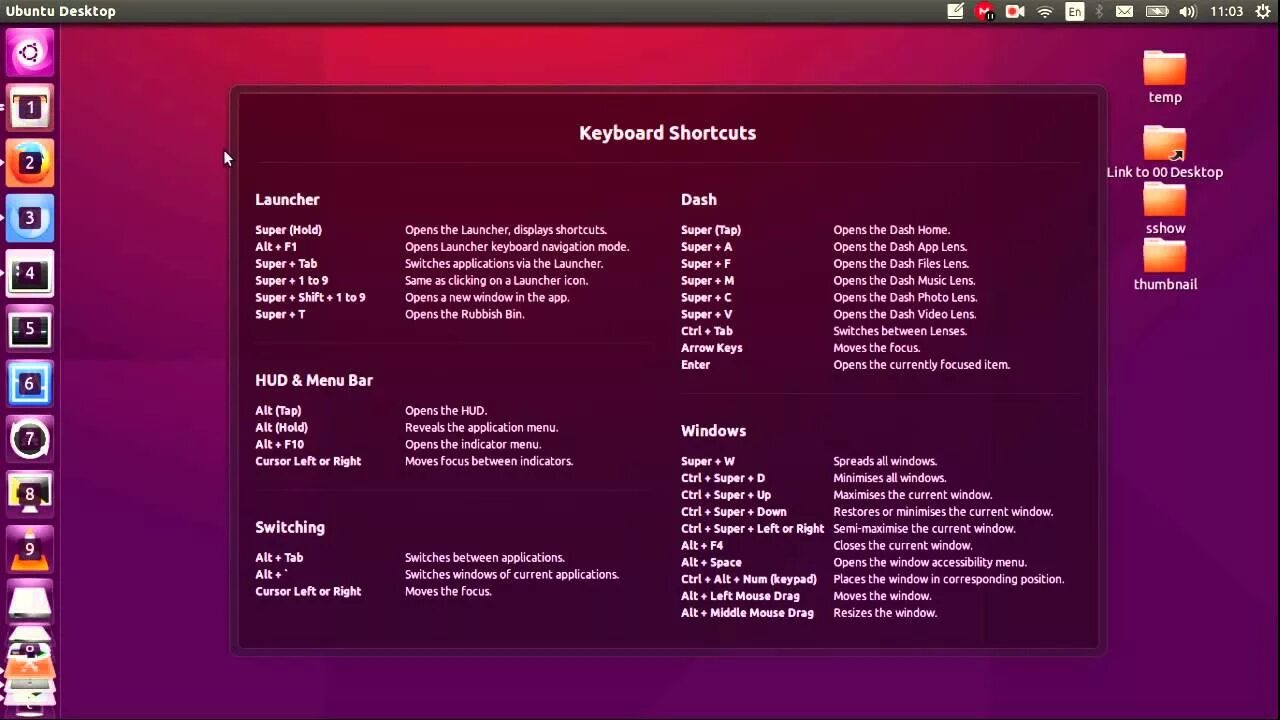Viewport: 1280px width, 720px height.
Task: Open the En keyboard layout indicator
Action: pos(1075,11)
